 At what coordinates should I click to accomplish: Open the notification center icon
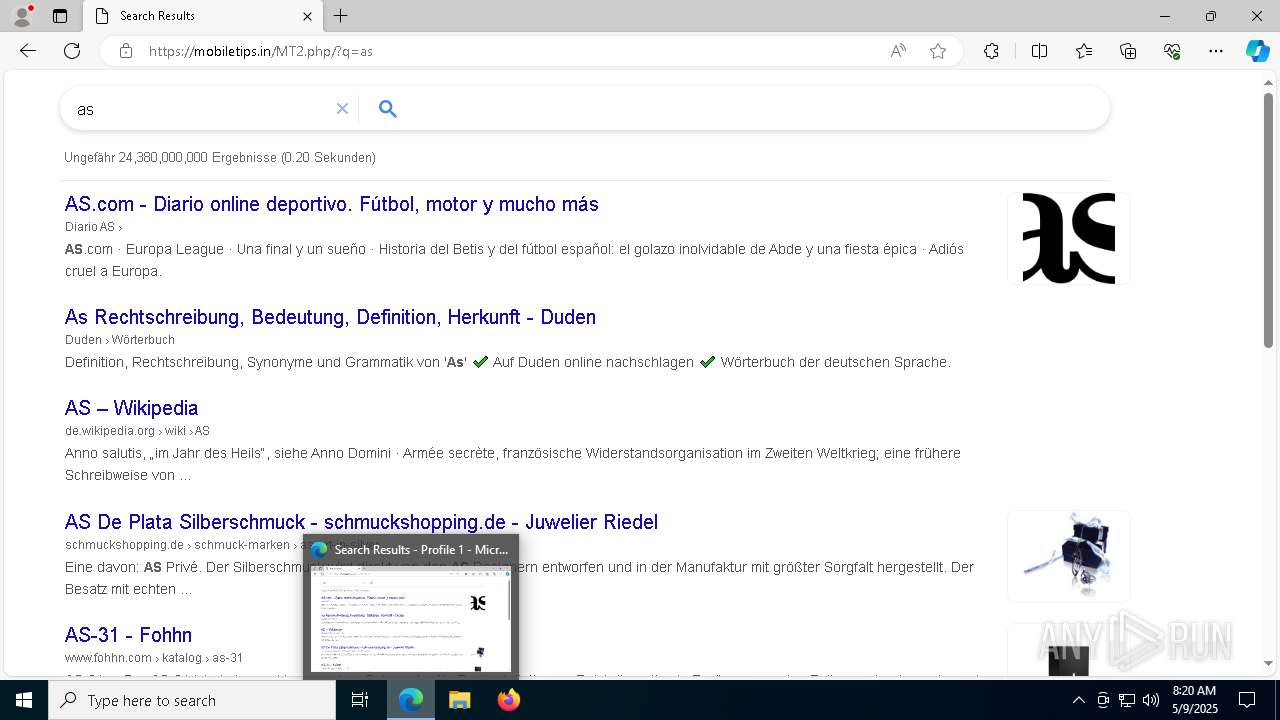tap(1247, 700)
